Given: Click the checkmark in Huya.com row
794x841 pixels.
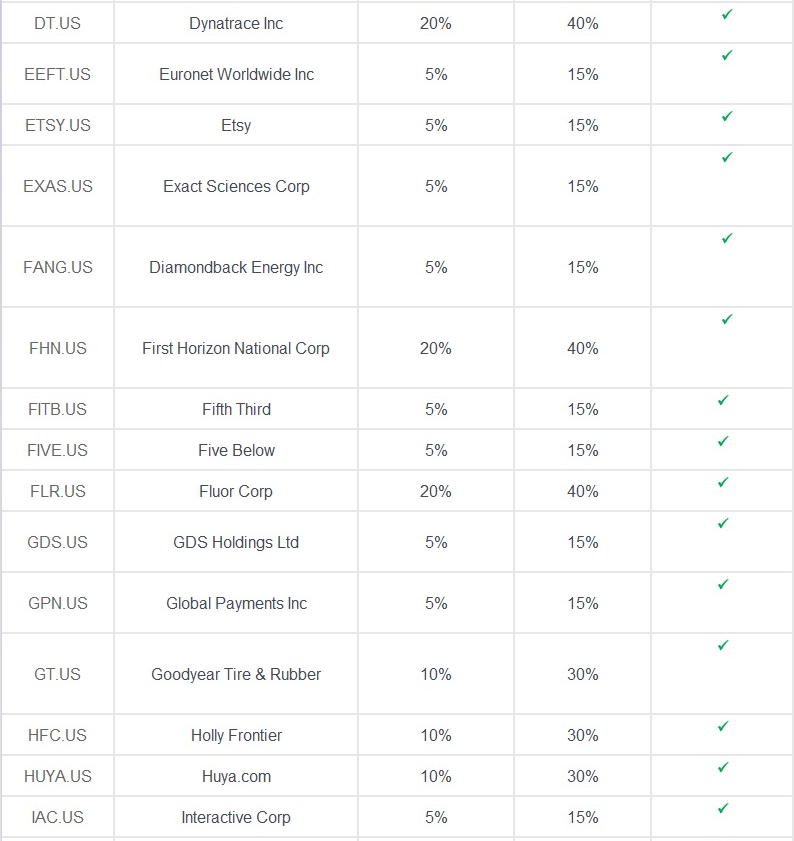Looking at the screenshot, I should click(x=723, y=767).
